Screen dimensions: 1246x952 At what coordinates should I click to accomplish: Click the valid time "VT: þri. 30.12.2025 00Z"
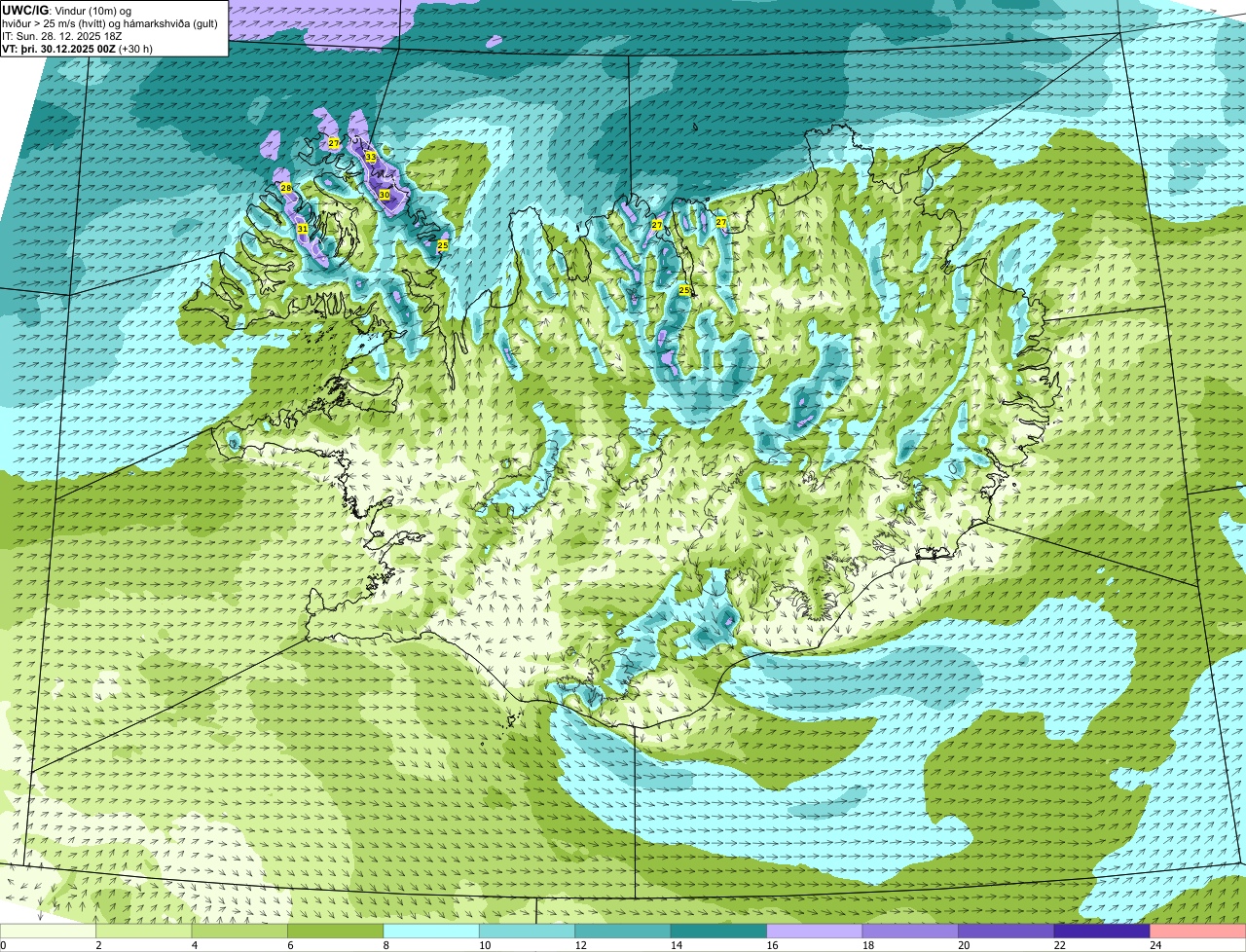[58, 49]
